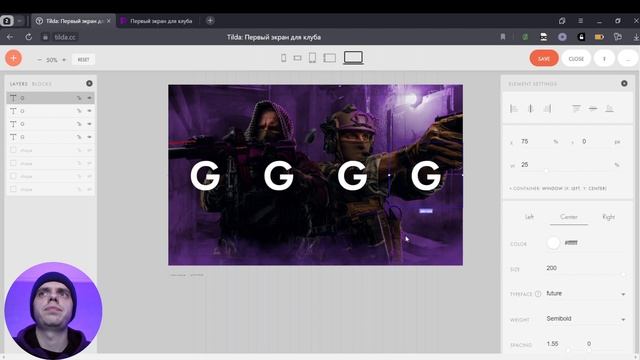Switch to second tab 'Первый экран для клуба'
The height and width of the screenshot is (360, 640).
point(157,21)
